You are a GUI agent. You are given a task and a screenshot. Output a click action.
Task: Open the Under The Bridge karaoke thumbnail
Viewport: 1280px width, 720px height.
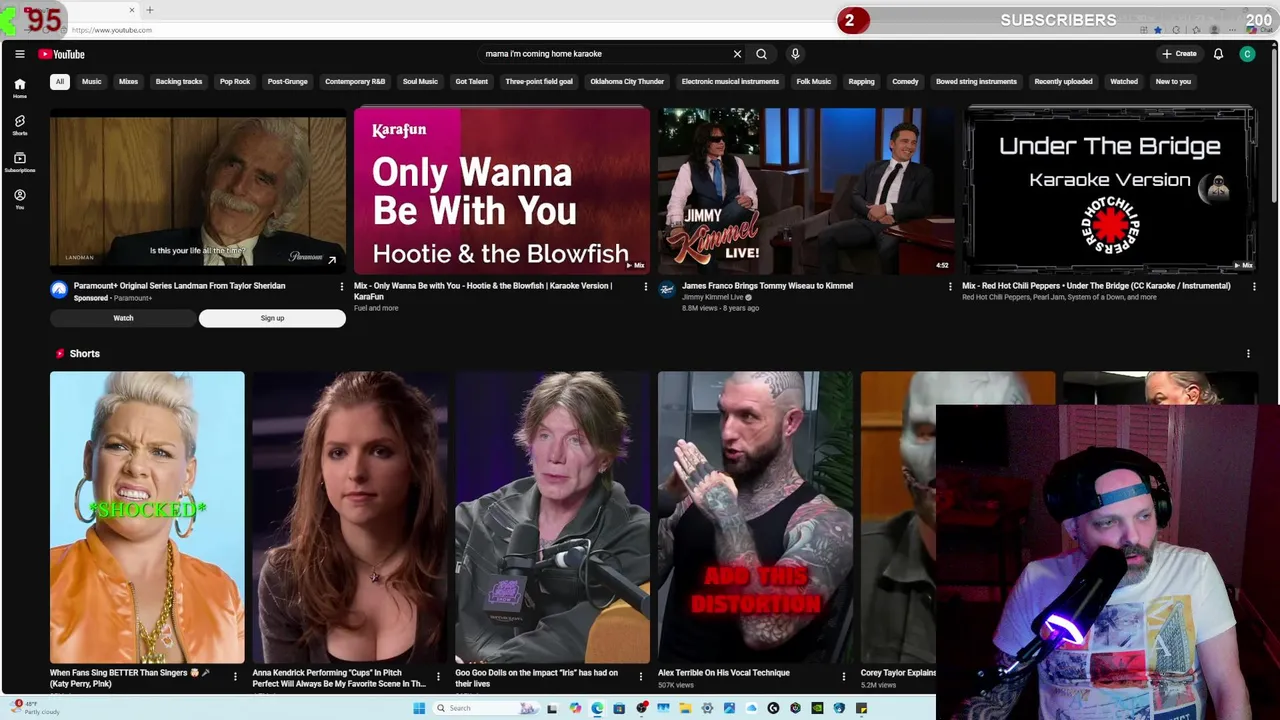tap(1110, 191)
